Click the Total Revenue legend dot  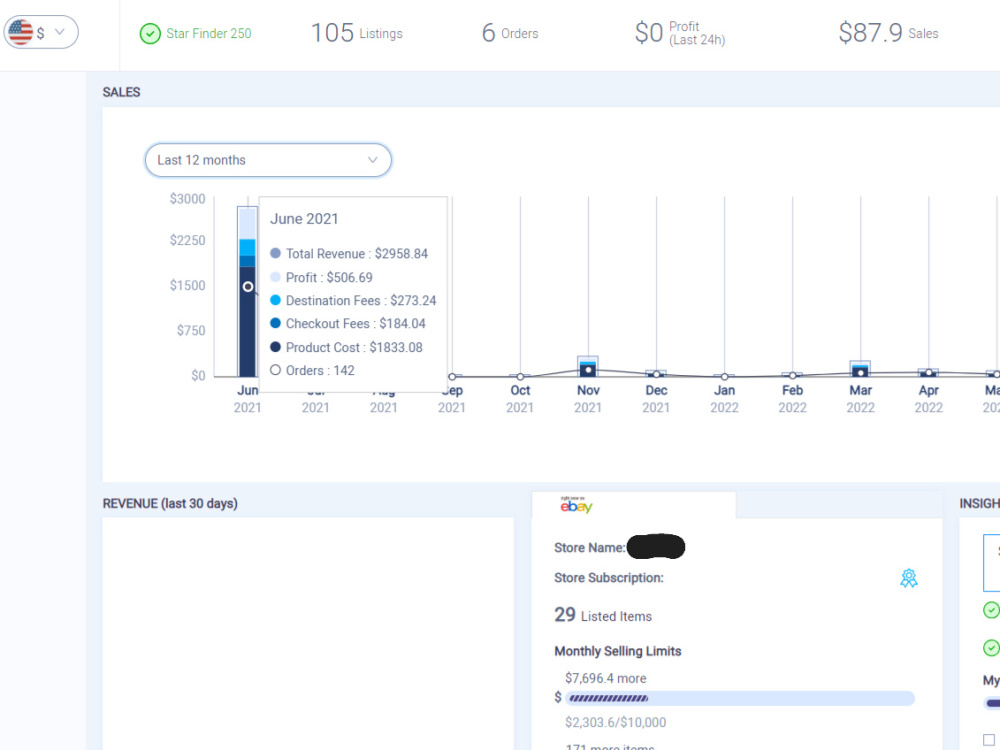tap(276, 253)
